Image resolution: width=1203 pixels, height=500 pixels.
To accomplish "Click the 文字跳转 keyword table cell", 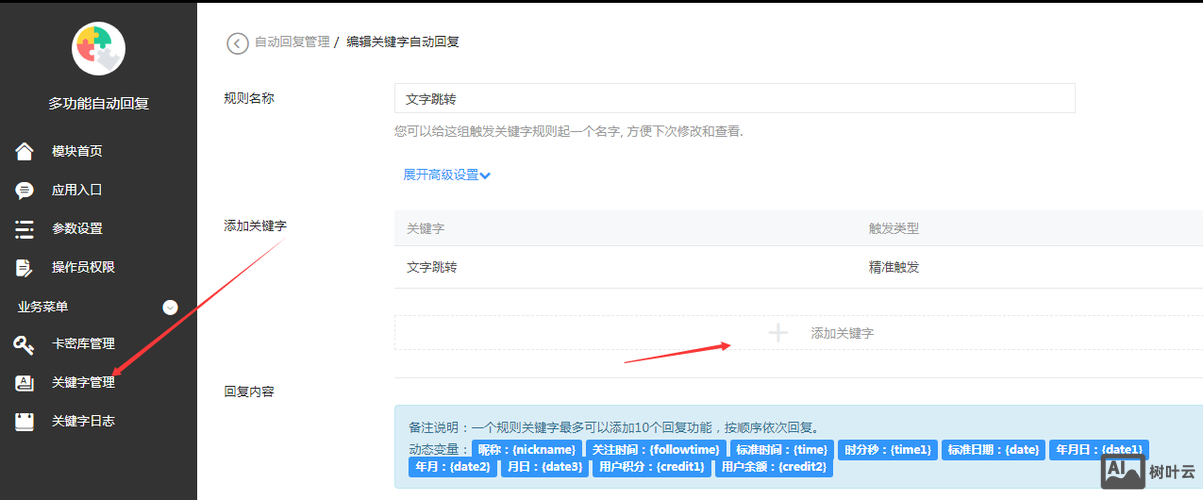I will (x=433, y=268).
